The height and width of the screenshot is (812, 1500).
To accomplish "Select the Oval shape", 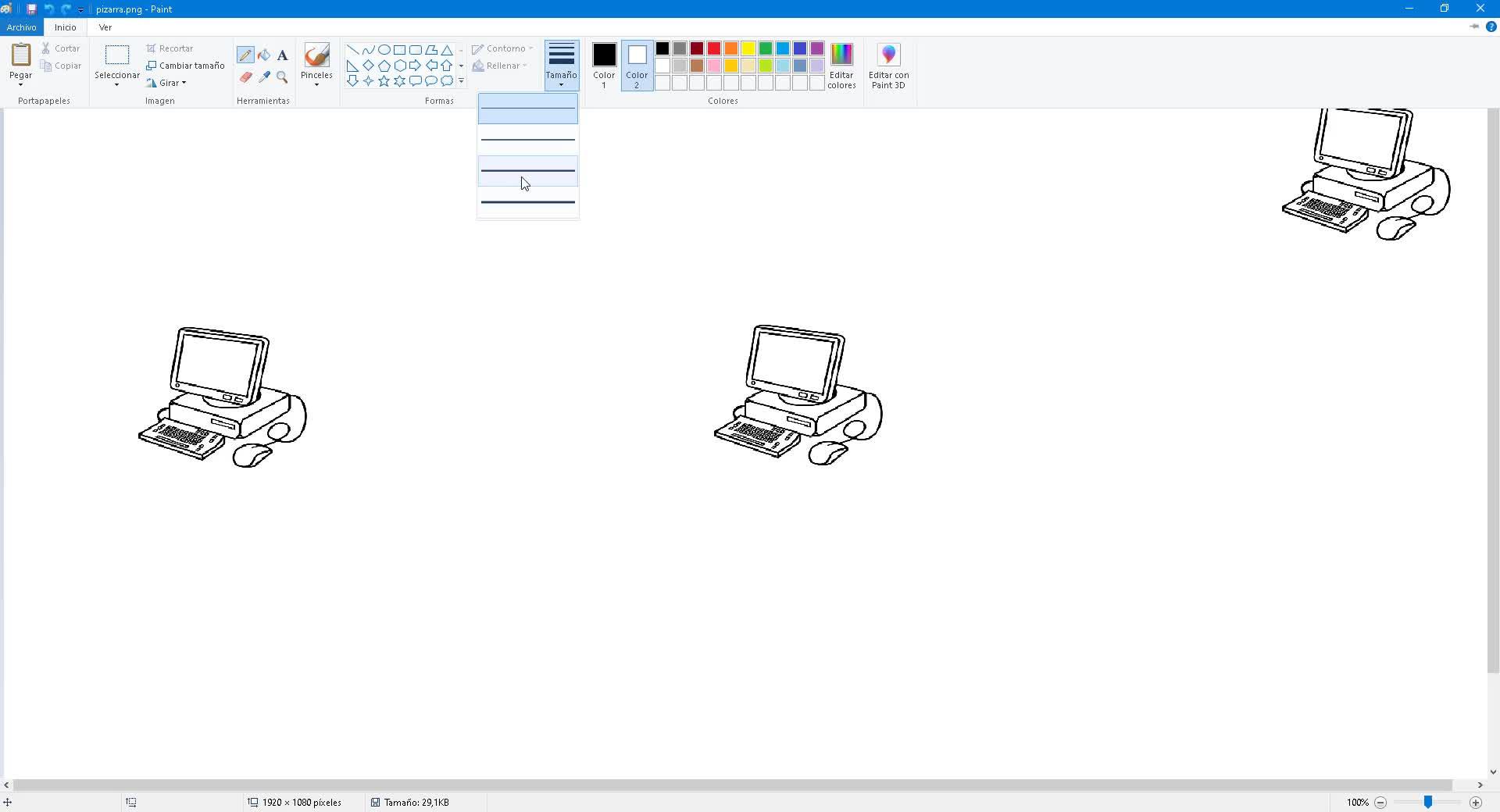I will click(384, 50).
